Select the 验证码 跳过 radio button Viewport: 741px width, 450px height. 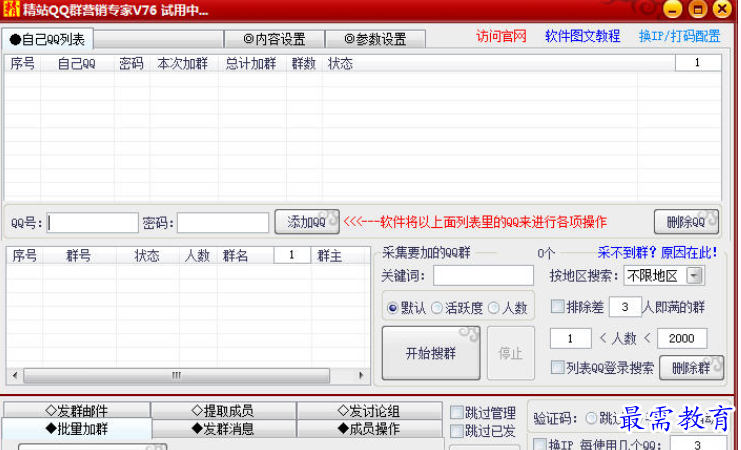(591, 418)
